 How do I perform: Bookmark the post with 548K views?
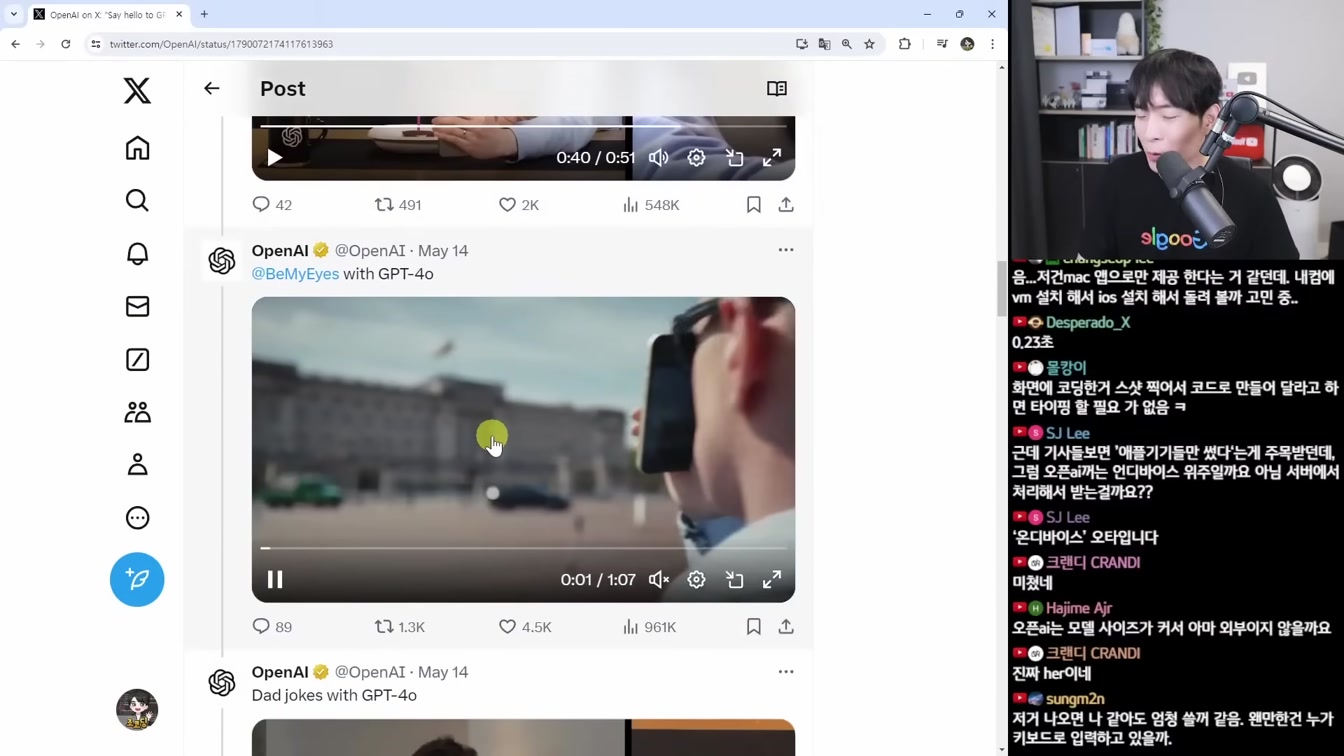pyautogui.click(x=754, y=205)
